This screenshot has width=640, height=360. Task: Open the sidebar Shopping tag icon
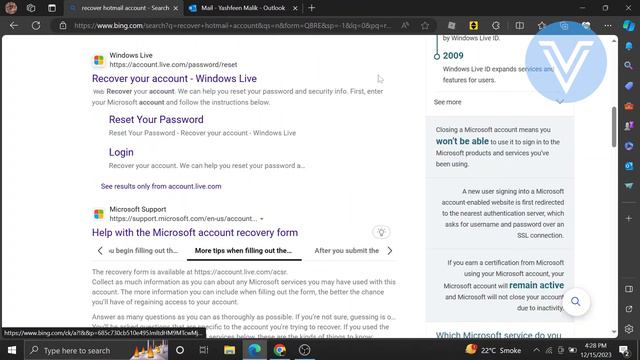click(x=629, y=86)
